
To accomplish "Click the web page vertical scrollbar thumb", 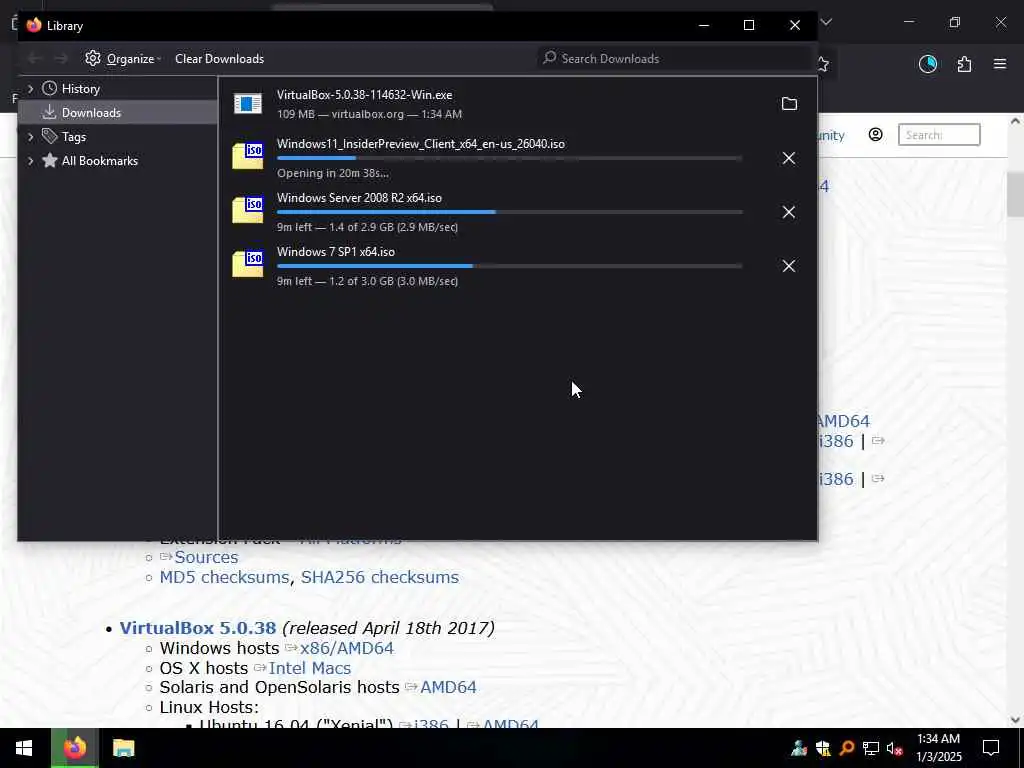I will point(1015,195).
